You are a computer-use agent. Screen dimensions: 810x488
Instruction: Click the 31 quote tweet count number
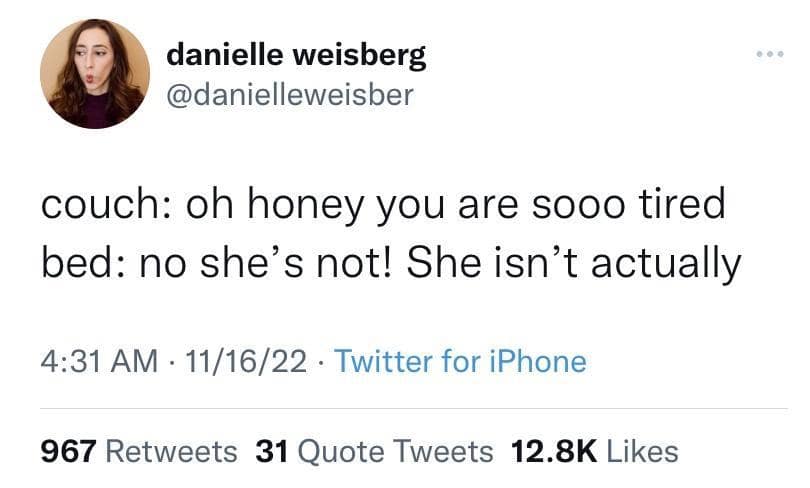272,451
